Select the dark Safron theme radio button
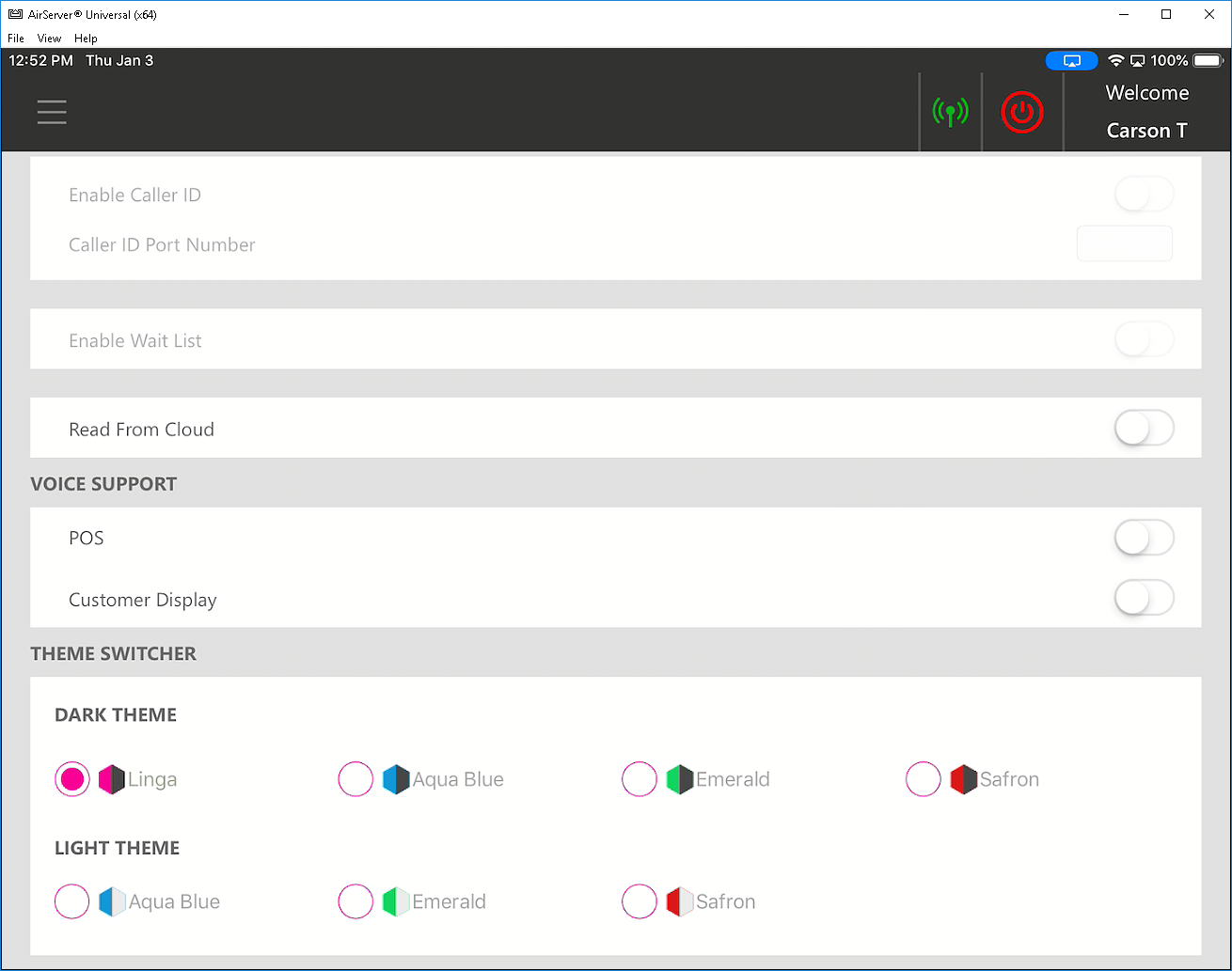Image resolution: width=1232 pixels, height=971 pixels. pos(923,779)
